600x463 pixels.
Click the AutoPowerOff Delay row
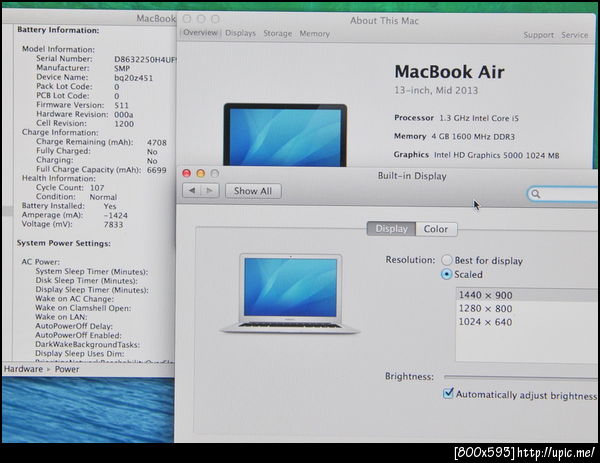pyautogui.click(x=74, y=326)
